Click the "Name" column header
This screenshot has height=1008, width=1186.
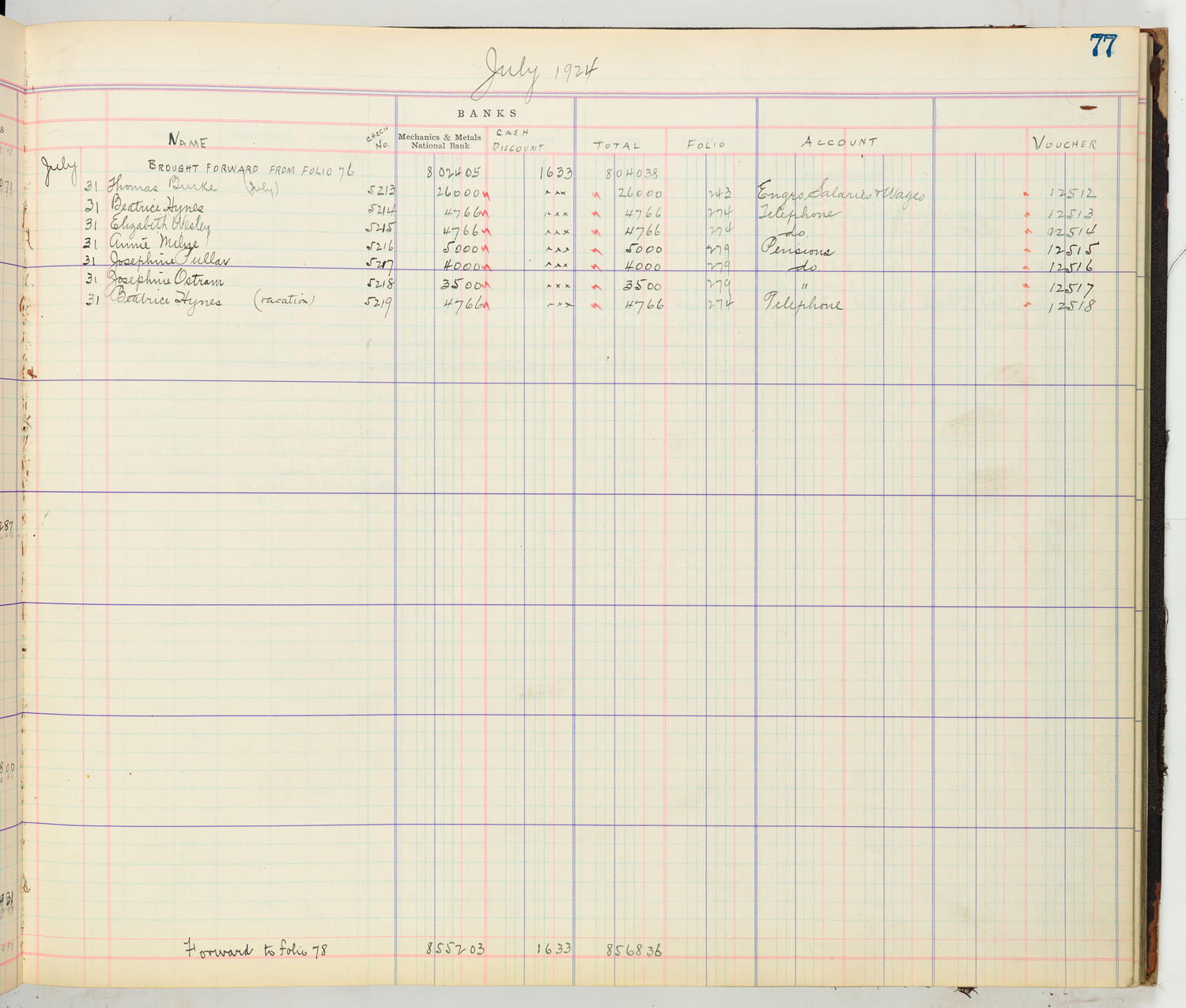188,142
